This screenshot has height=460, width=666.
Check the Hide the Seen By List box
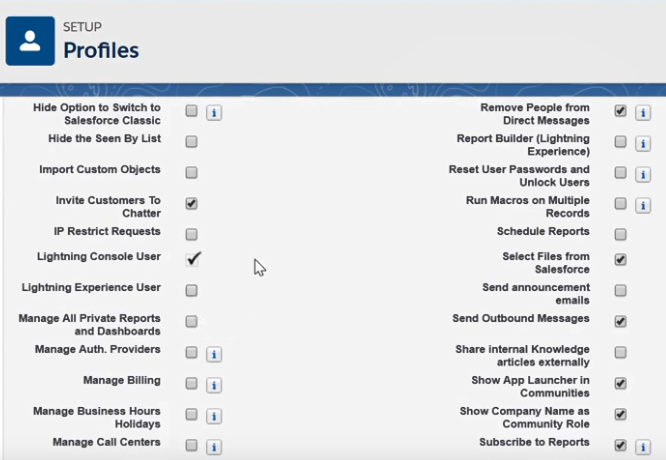(192, 141)
